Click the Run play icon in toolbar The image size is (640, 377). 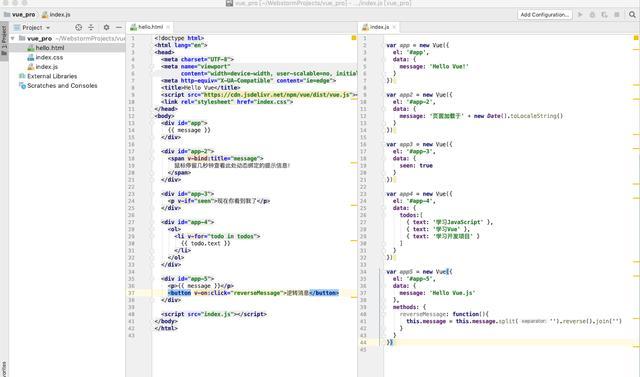[580, 15]
